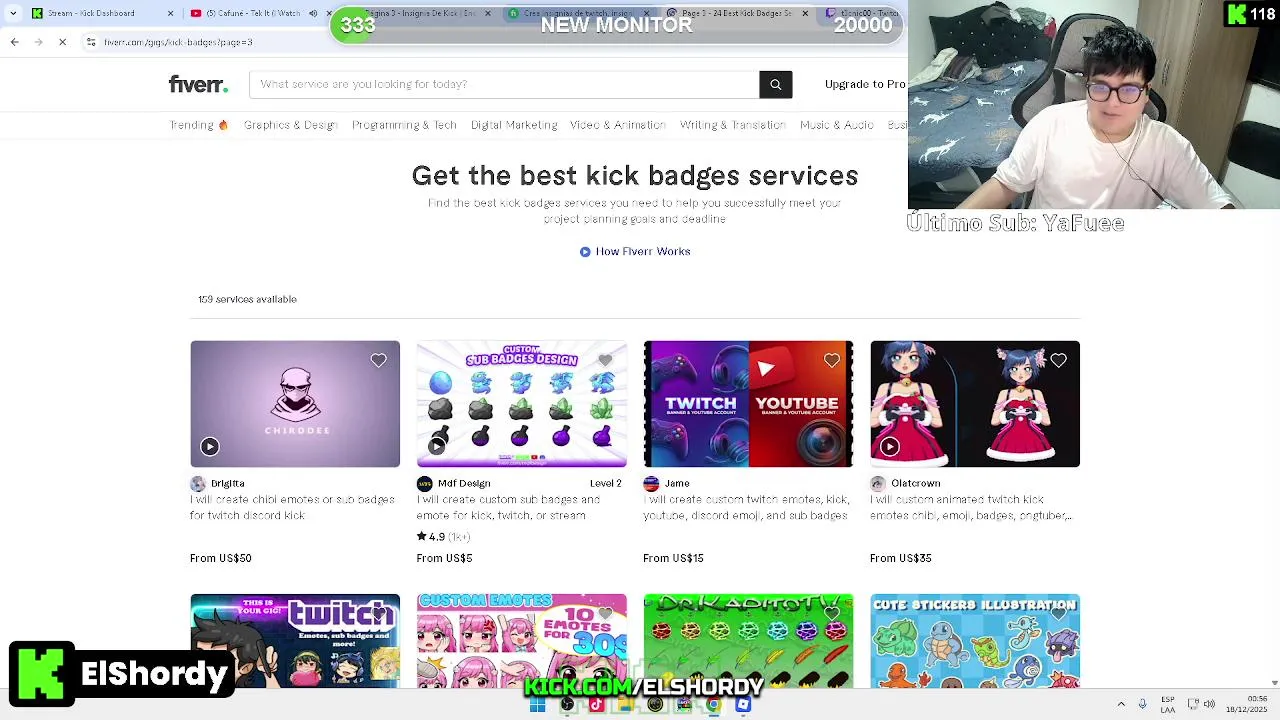Open Chrome's tab search dropdown

(14, 13)
